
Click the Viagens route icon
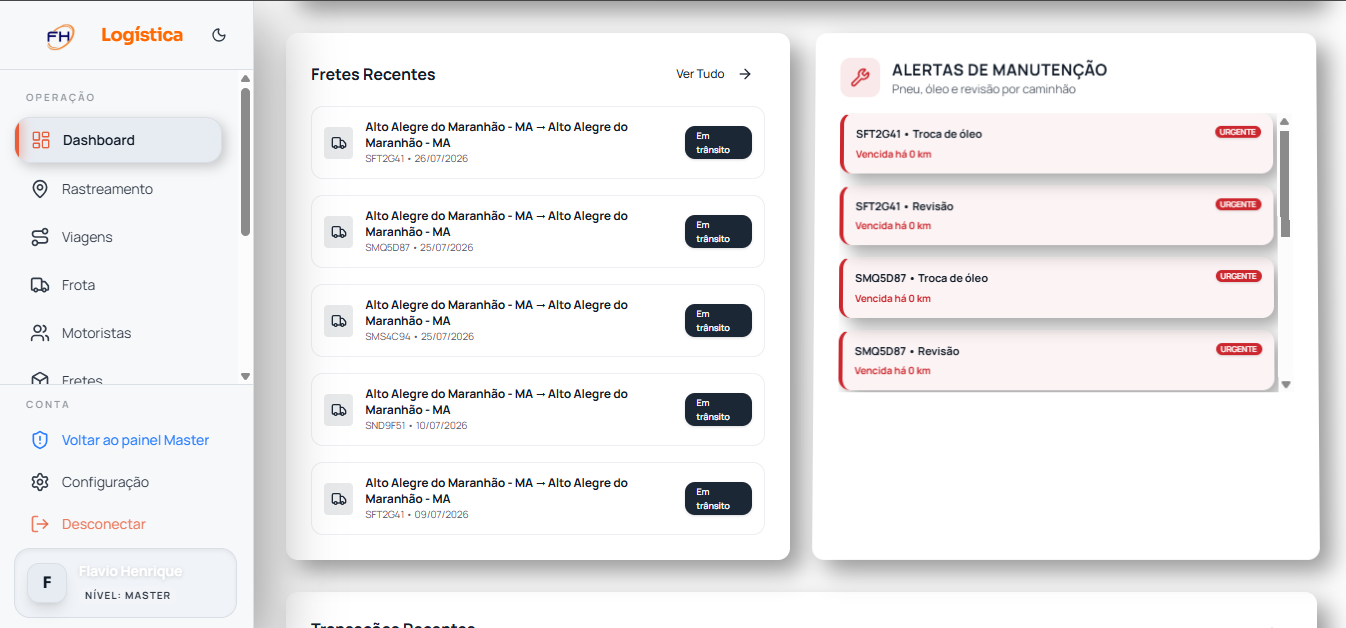click(40, 237)
